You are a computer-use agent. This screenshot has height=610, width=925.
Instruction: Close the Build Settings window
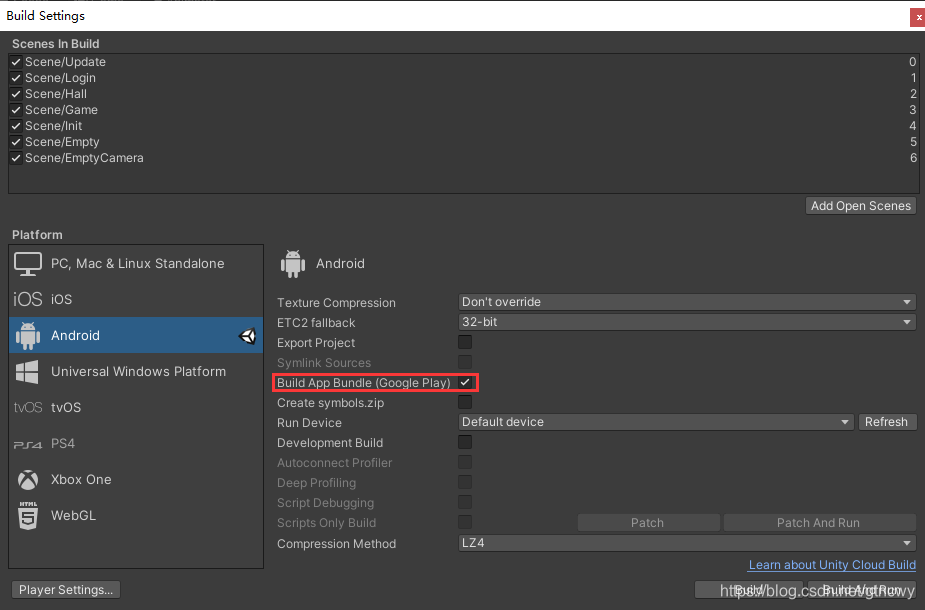(918, 17)
